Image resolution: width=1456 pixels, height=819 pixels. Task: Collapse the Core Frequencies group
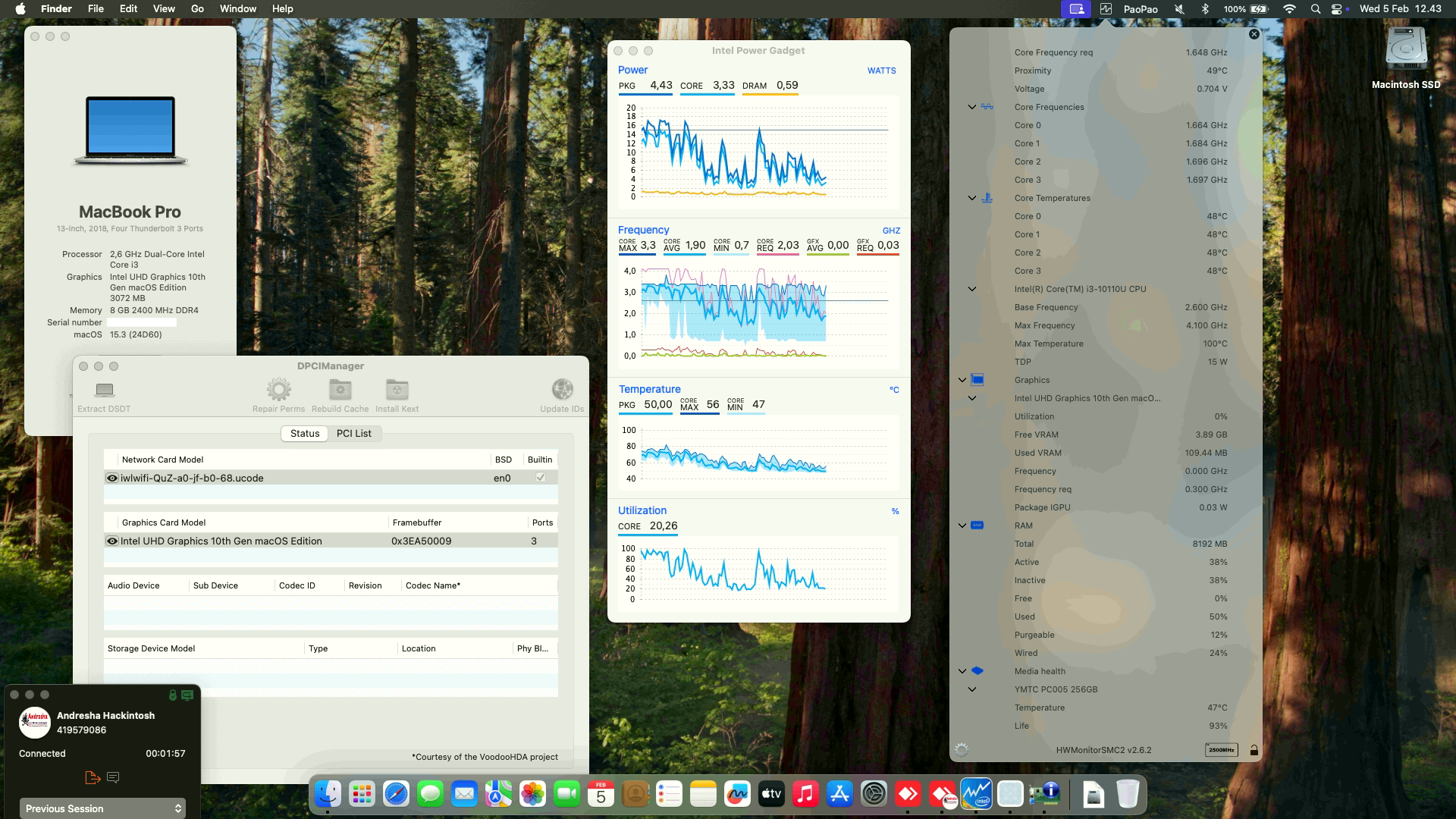point(972,107)
